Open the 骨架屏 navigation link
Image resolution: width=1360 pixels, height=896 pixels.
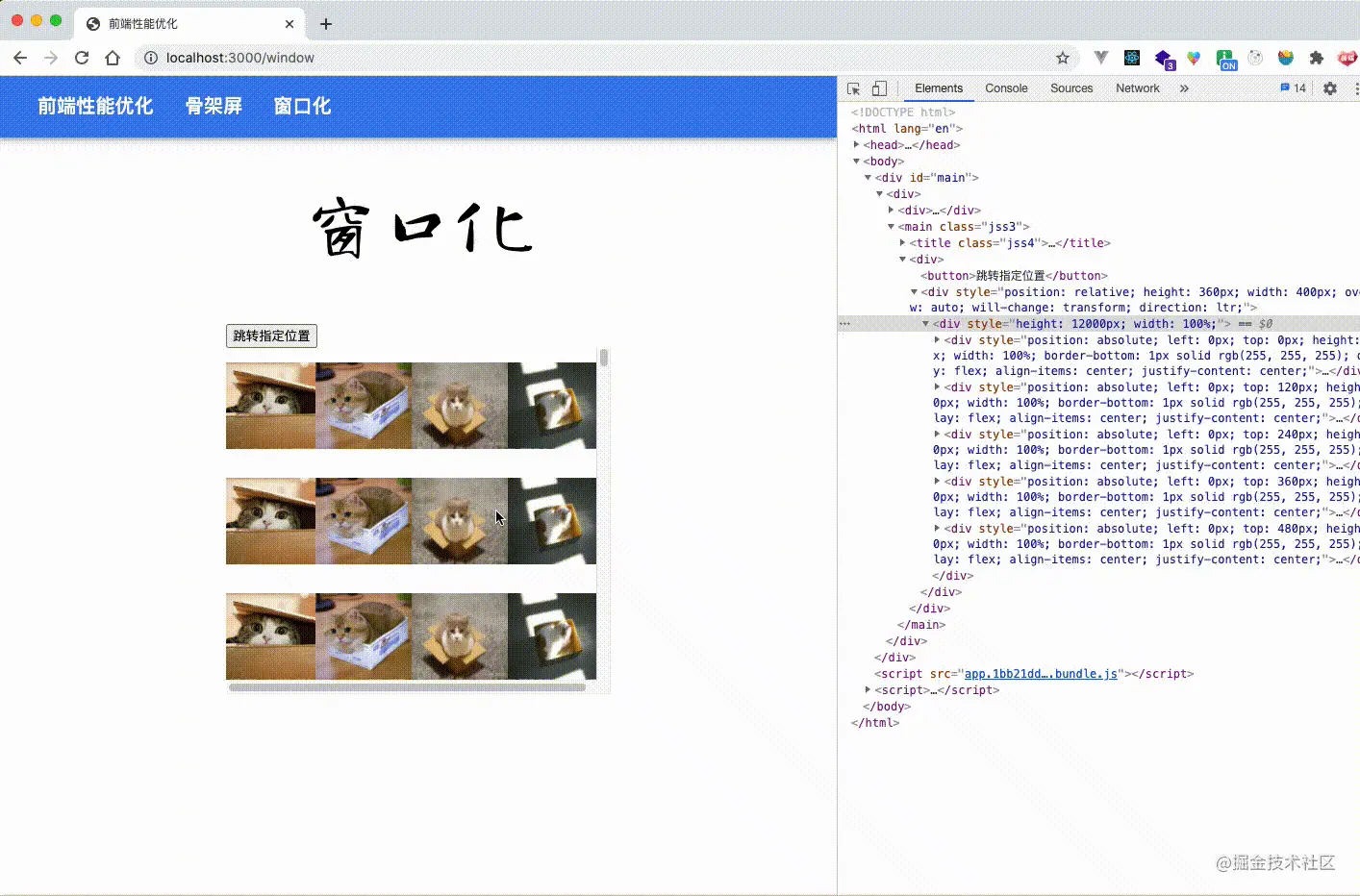(214, 106)
